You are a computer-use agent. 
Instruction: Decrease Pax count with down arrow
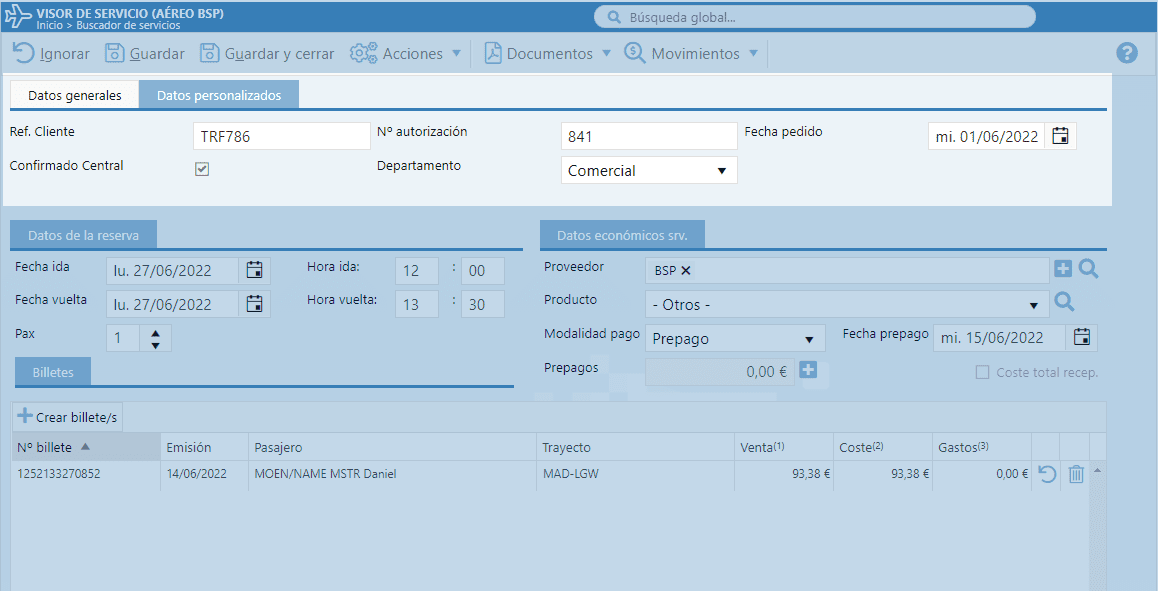pos(155,344)
